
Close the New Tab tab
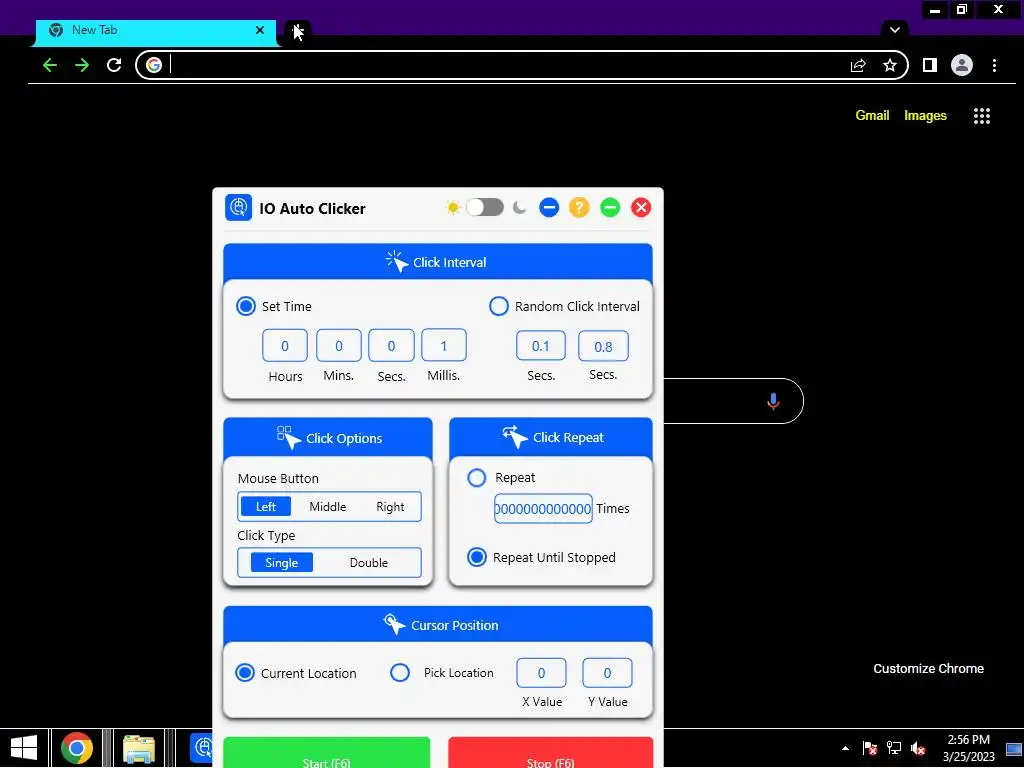[x=260, y=30]
